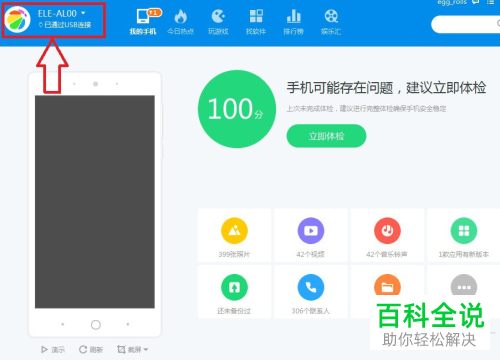Click the dark phone screen preview
Image resolution: width=500 pixels, height=360 pixels.
(x=95, y=202)
